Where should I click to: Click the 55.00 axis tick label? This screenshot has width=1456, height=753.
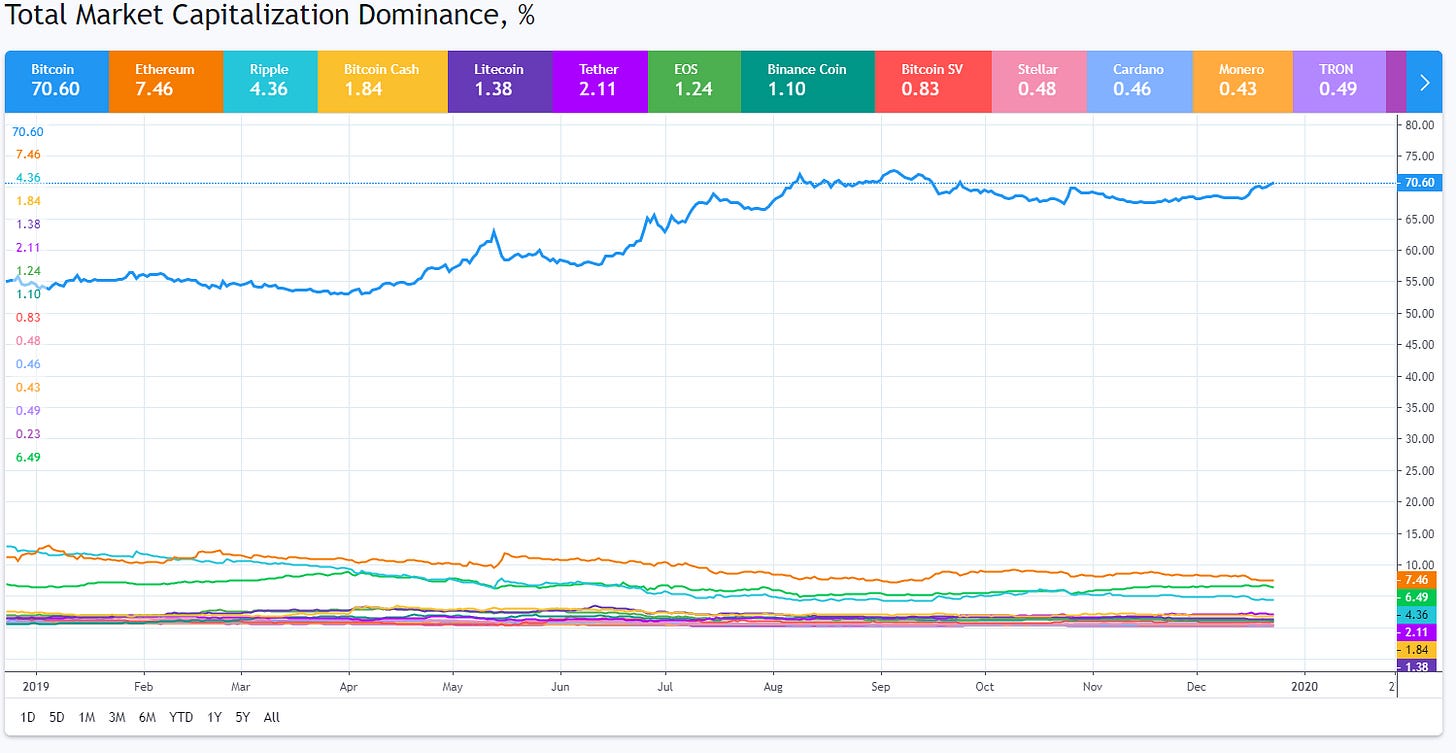[x=1419, y=282]
